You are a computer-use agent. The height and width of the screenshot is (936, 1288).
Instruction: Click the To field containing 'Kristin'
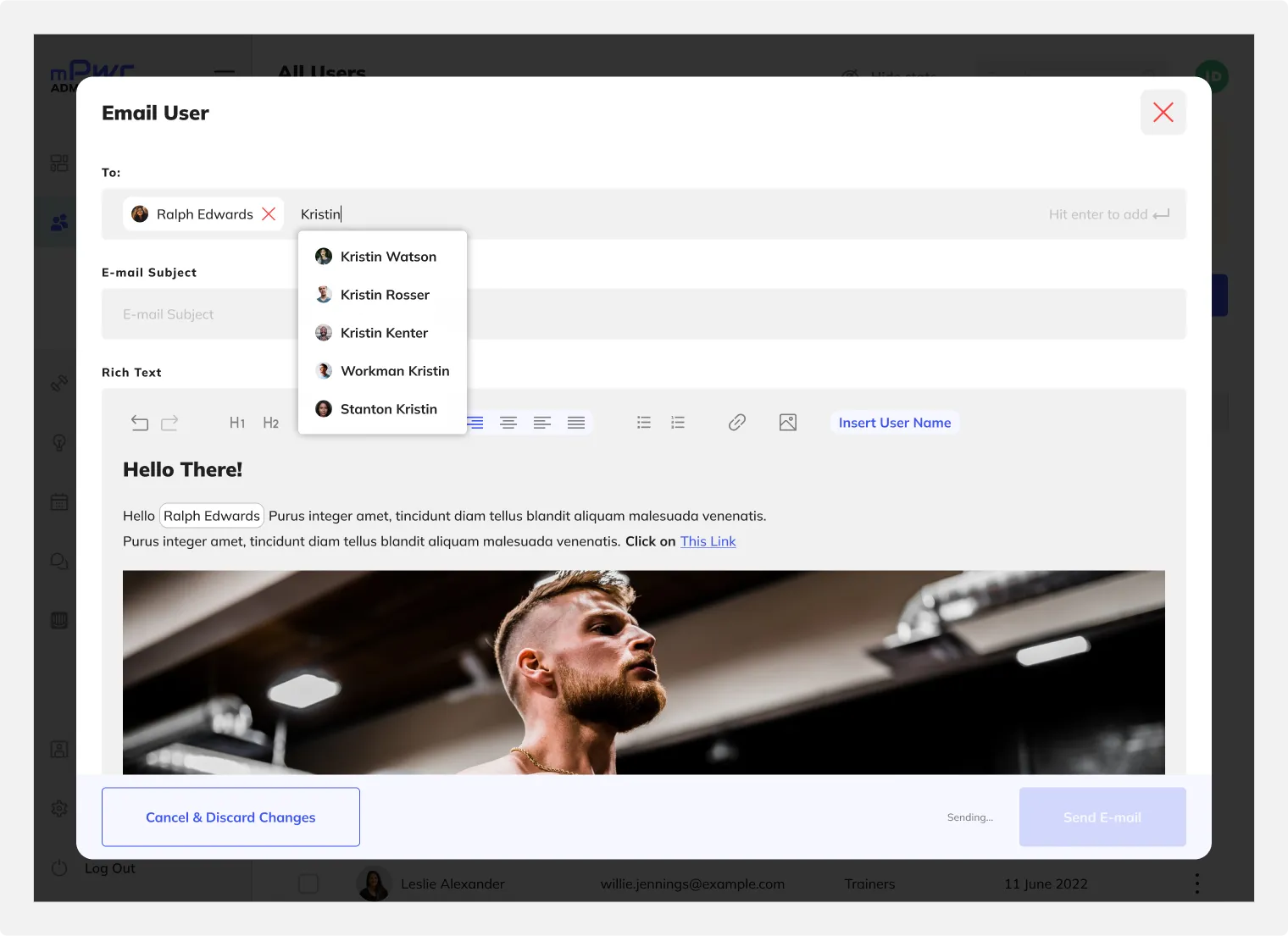tap(644, 214)
